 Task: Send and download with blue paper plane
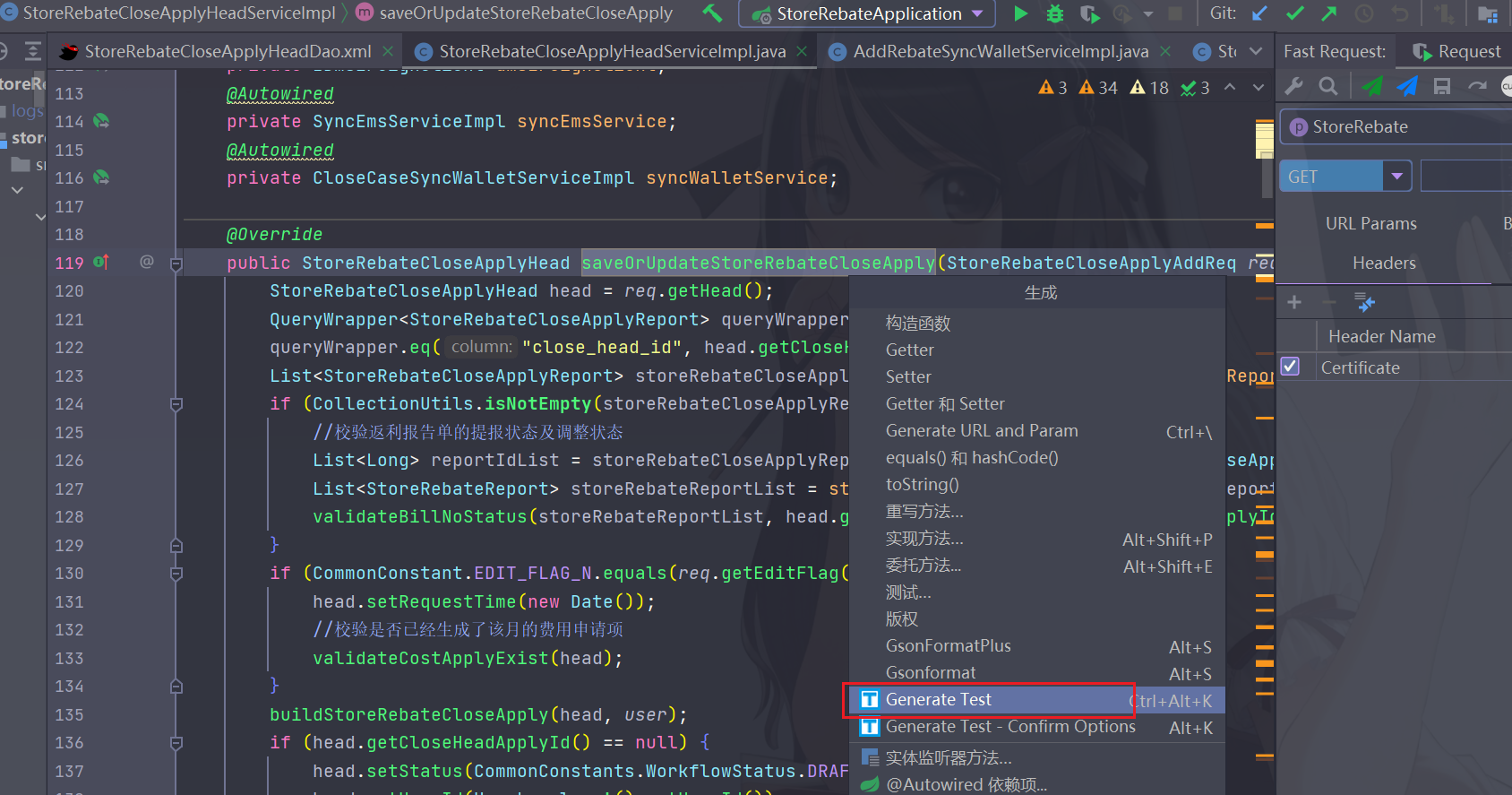[1407, 86]
